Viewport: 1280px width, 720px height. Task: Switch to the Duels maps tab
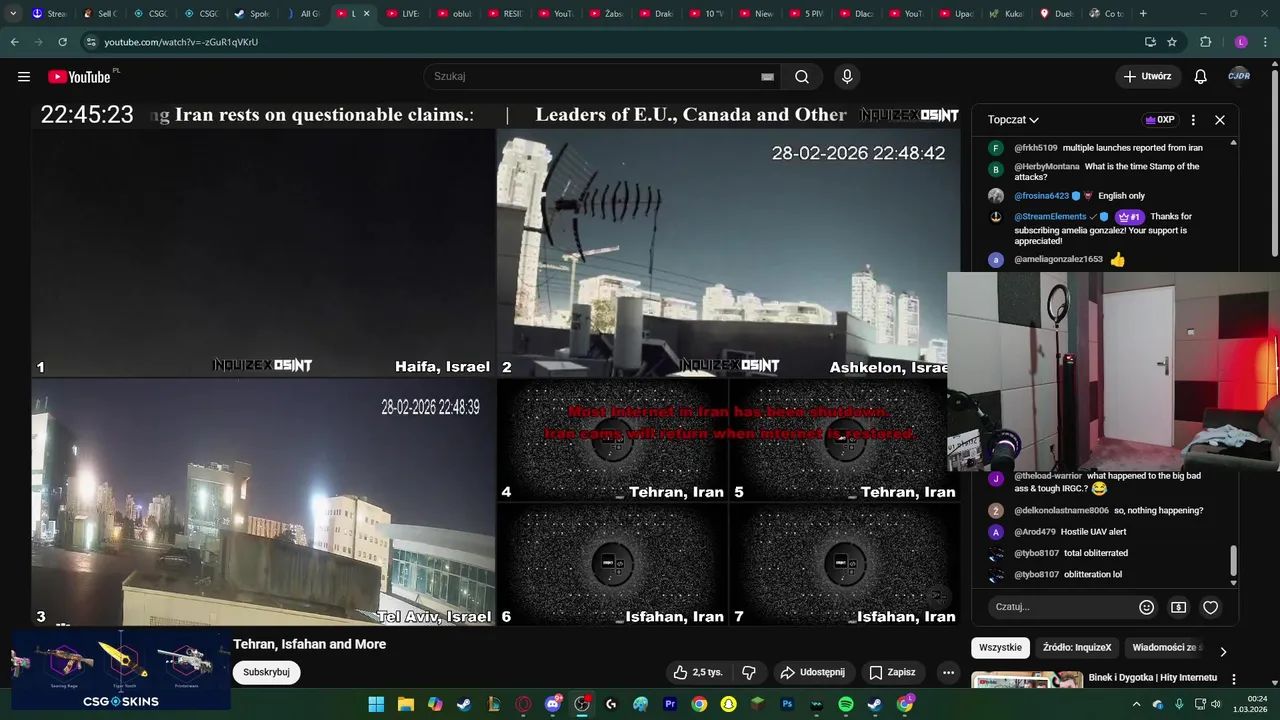point(1059,14)
